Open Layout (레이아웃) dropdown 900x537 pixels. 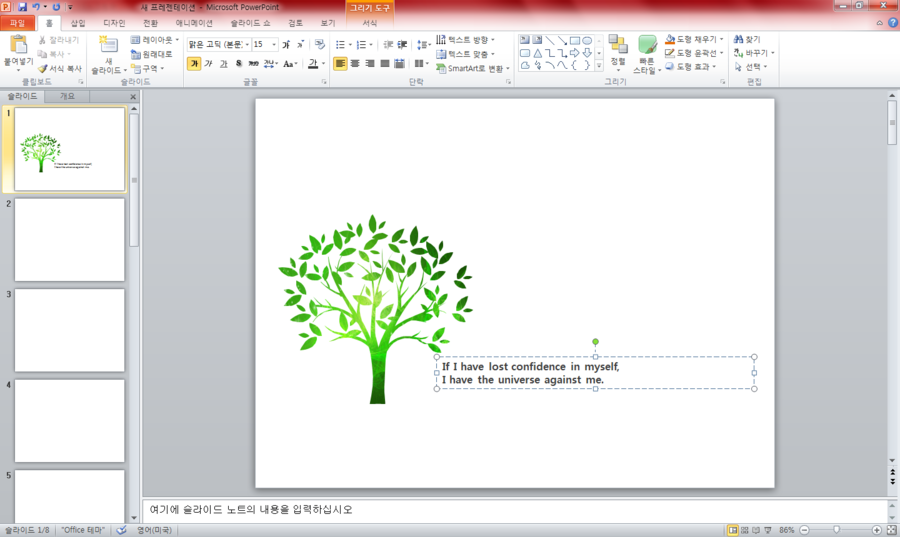(155, 40)
